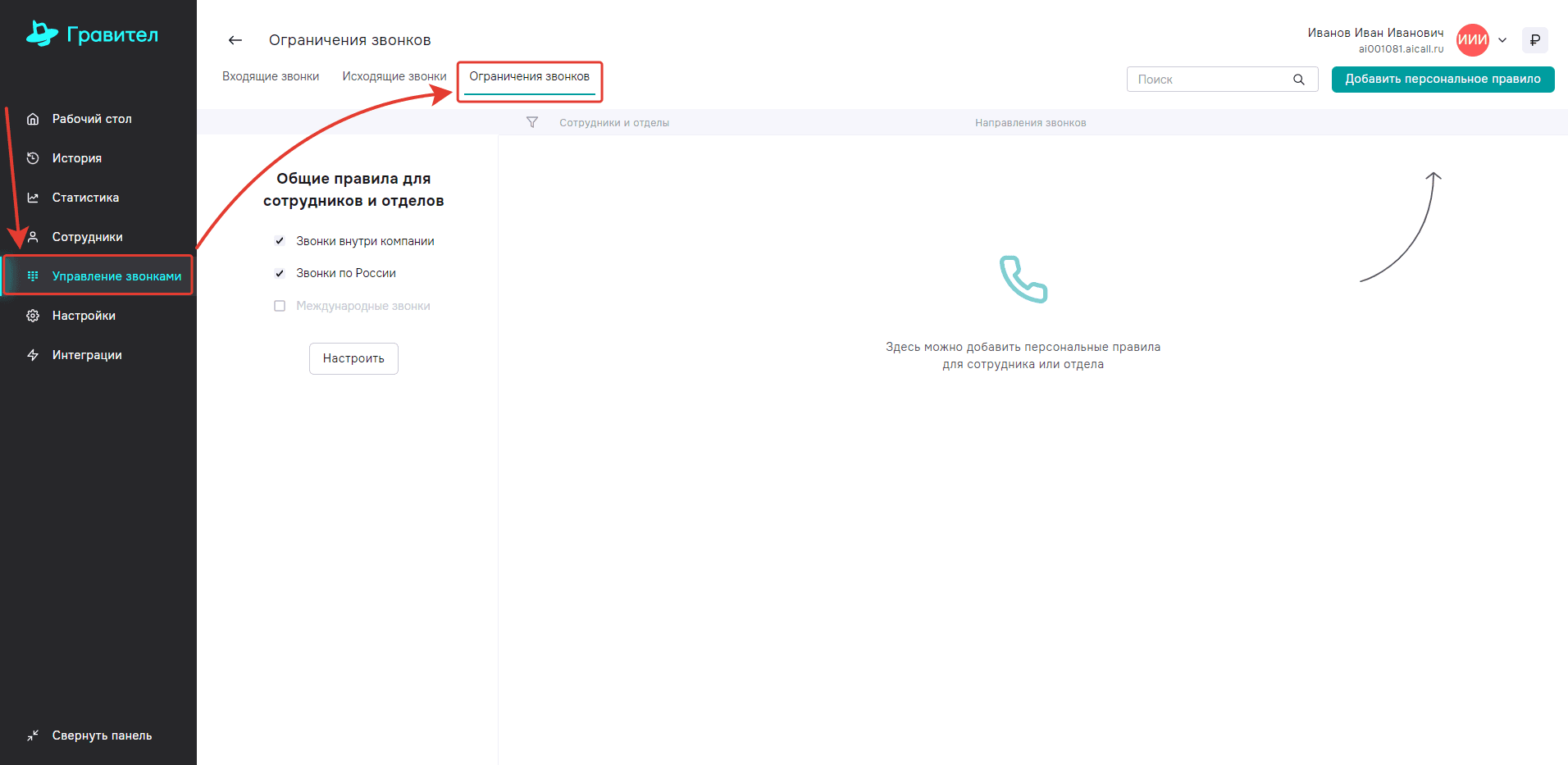Viewport: 1568px width, 765px height.
Task: Switch to the Исходящие звонки tab
Action: pos(394,76)
